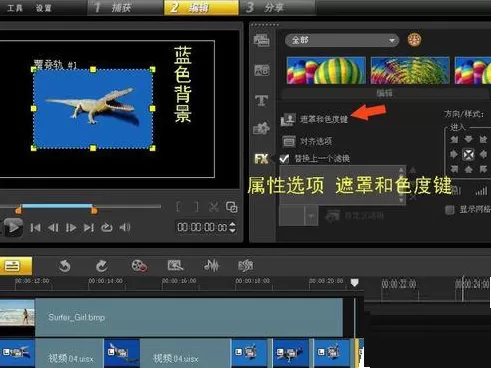Toggle 显示网格 checkbox

coord(450,210)
